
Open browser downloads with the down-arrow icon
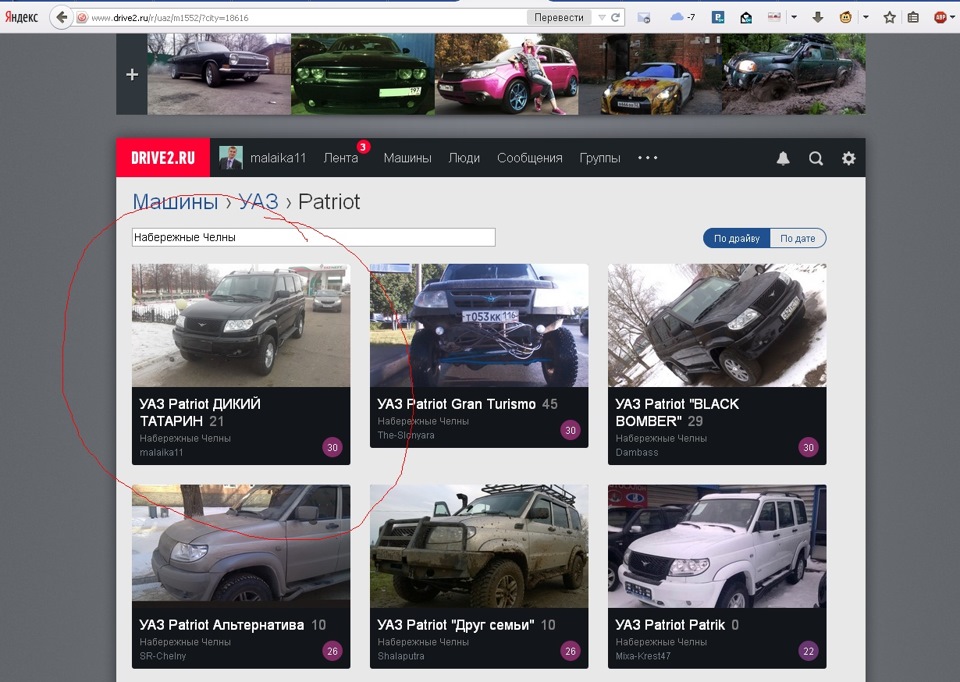tap(817, 18)
